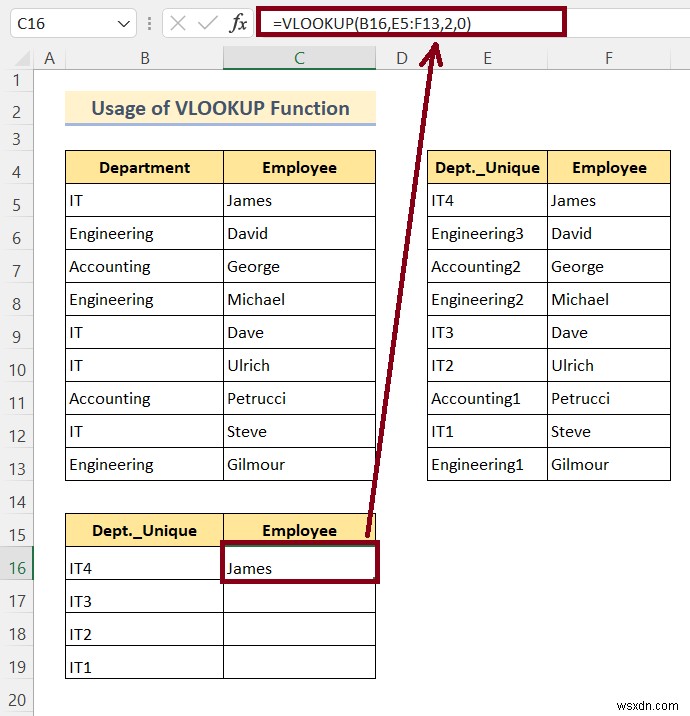Click the Name Box showing C16
Viewport: 690px width, 716px height.
point(73,23)
